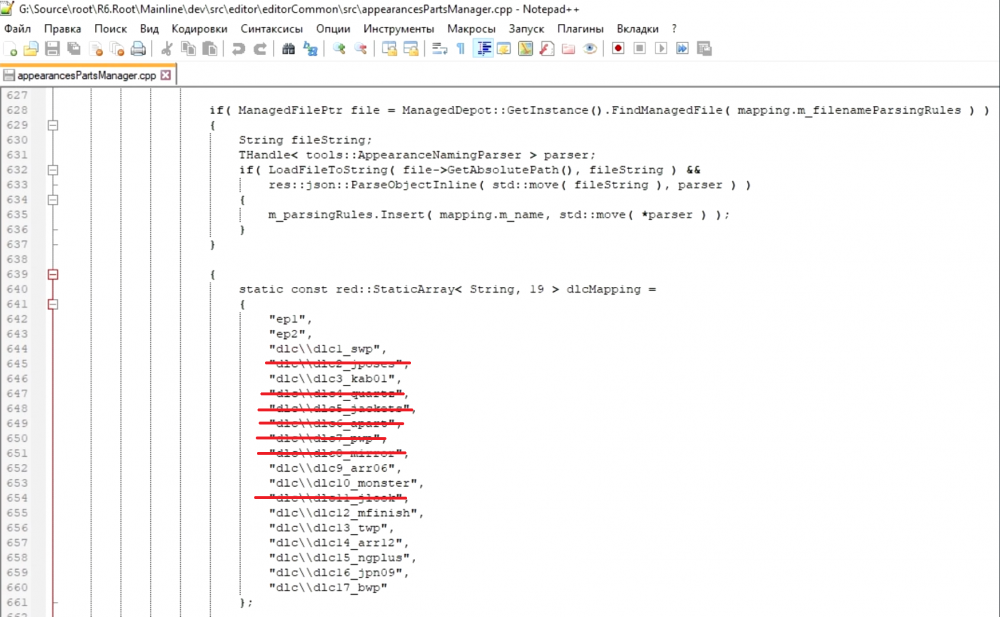
Task: Click the Save file icon
Action: click(51, 48)
